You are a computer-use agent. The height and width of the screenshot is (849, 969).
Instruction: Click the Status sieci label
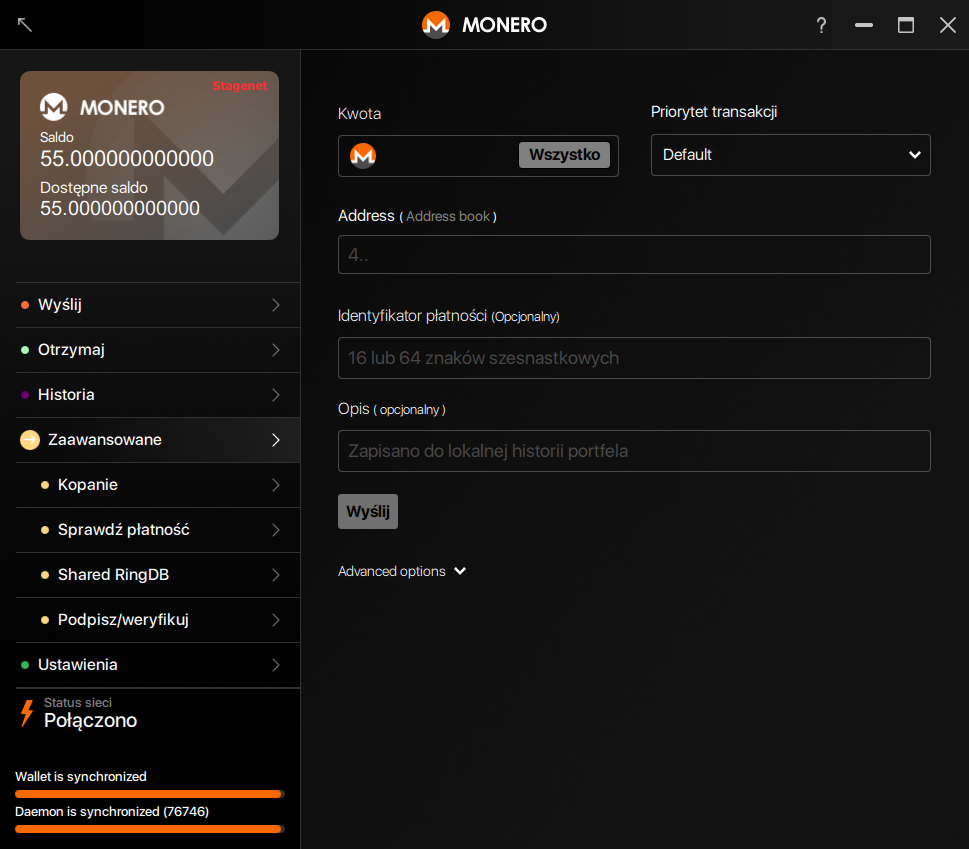click(78, 703)
